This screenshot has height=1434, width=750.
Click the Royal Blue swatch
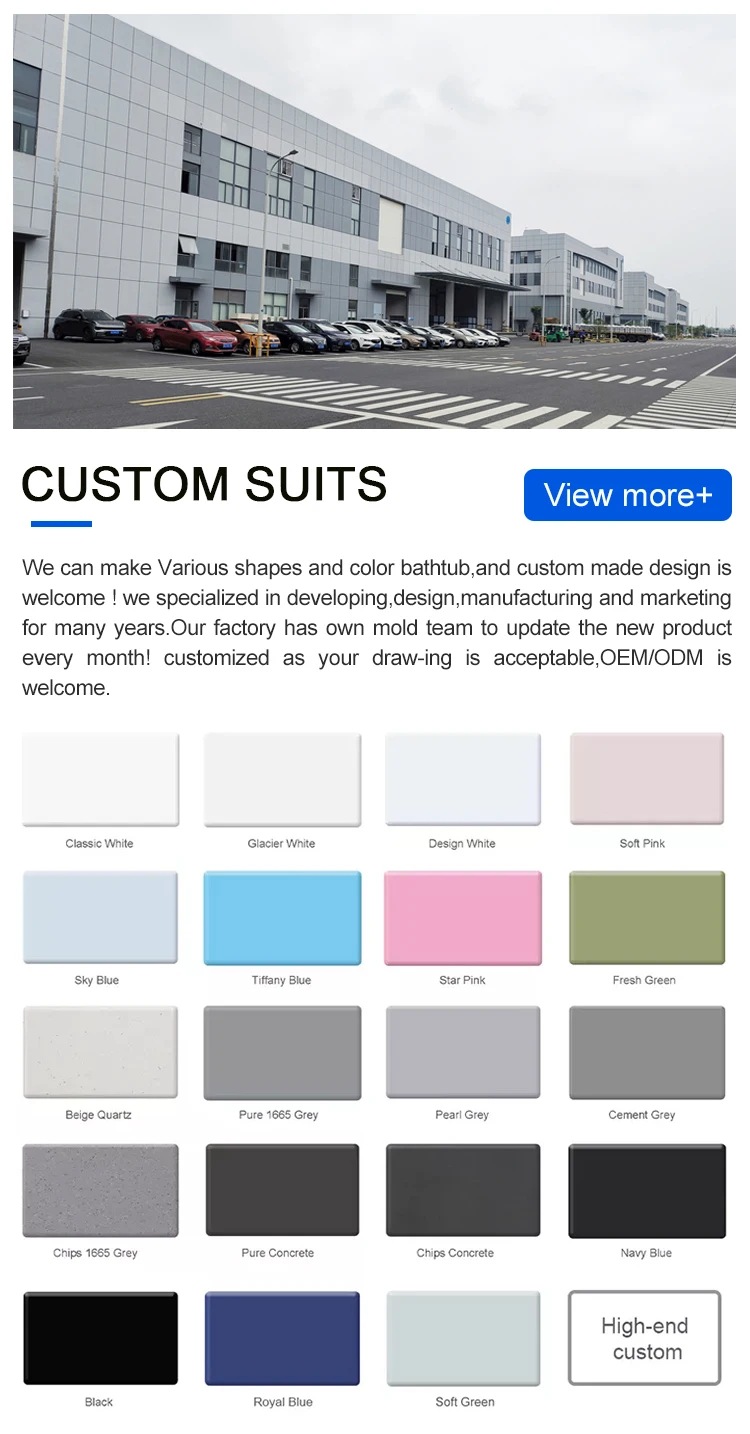pyautogui.click(x=282, y=1338)
